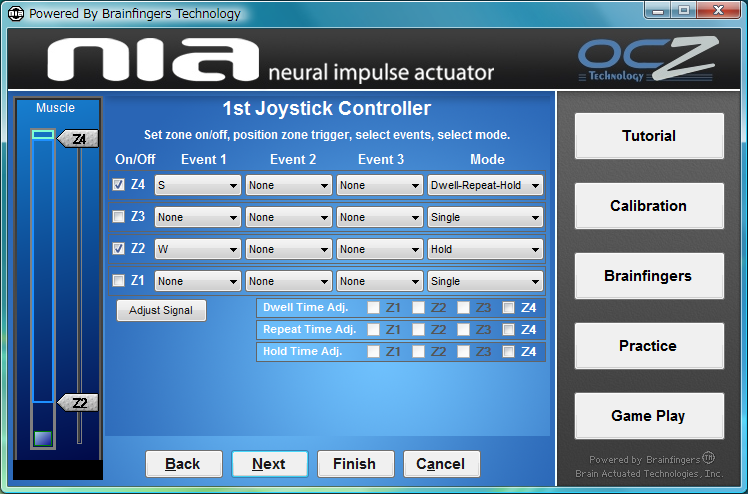Viewport: 748px width, 494px height.
Task: Click the Adjust Signal button
Action: 161,310
